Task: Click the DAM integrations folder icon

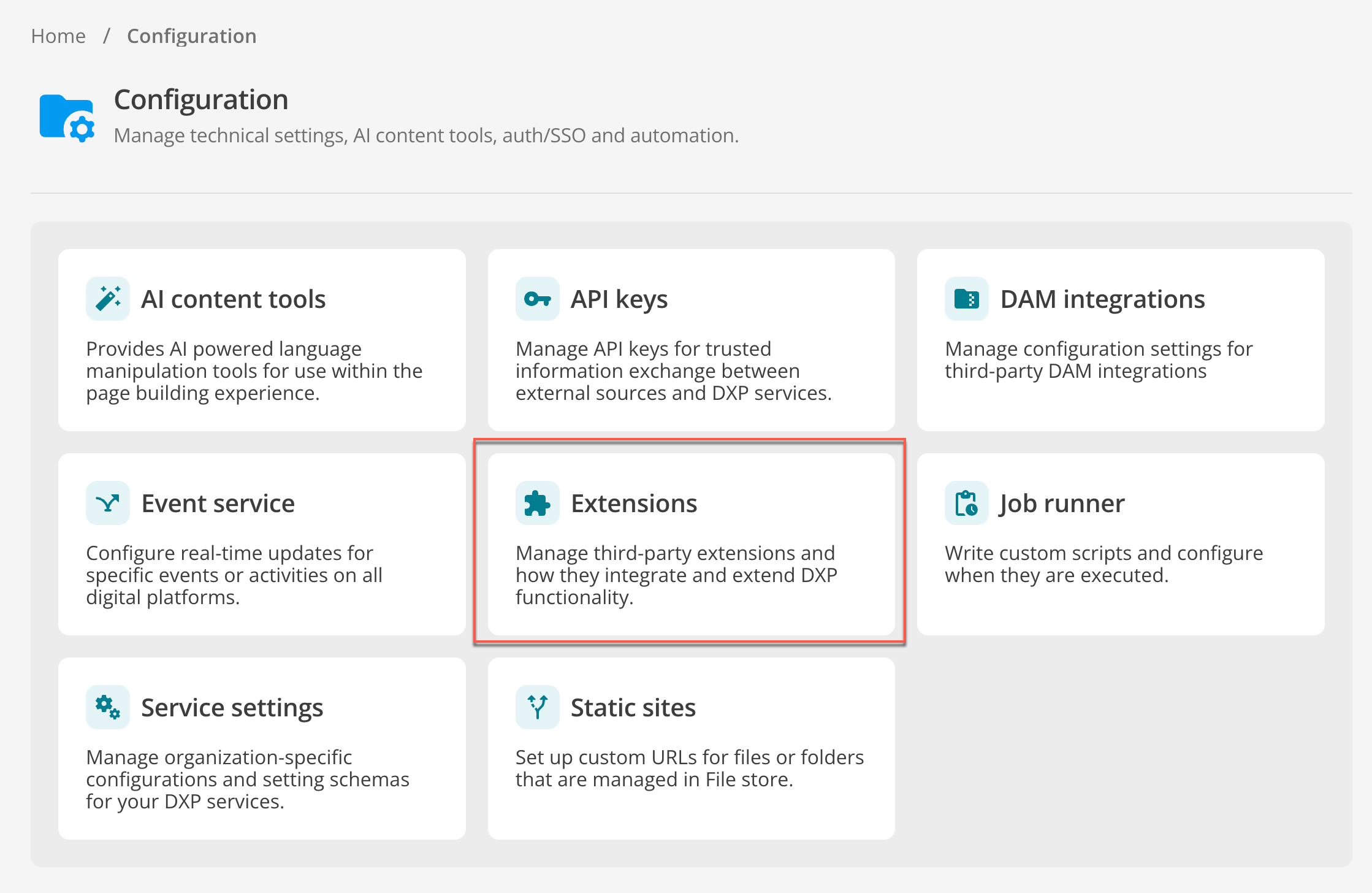Action: click(x=966, y=299)
